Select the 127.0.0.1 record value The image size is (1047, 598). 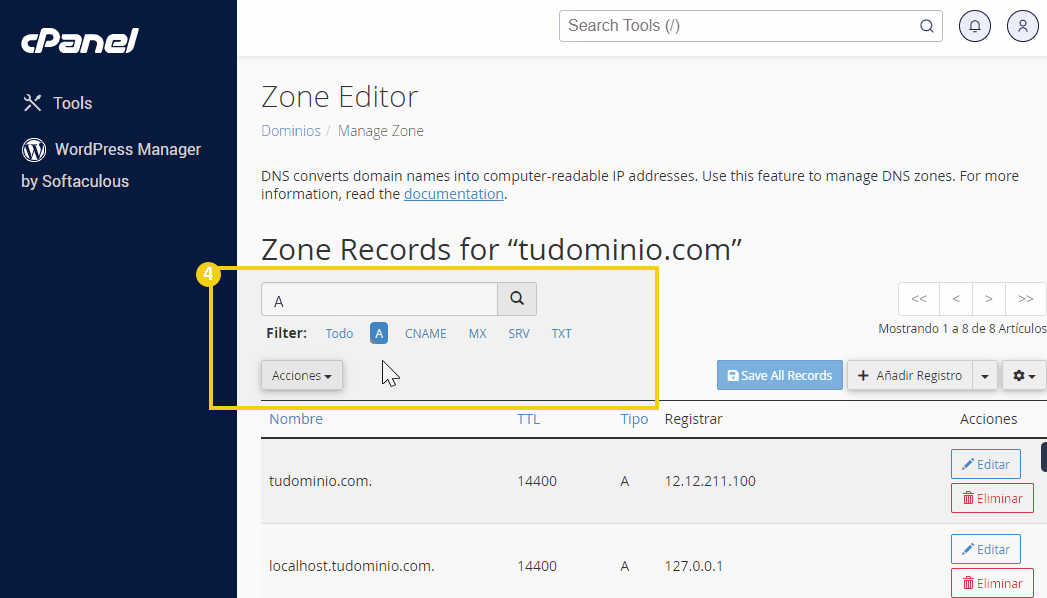point(693,566)
